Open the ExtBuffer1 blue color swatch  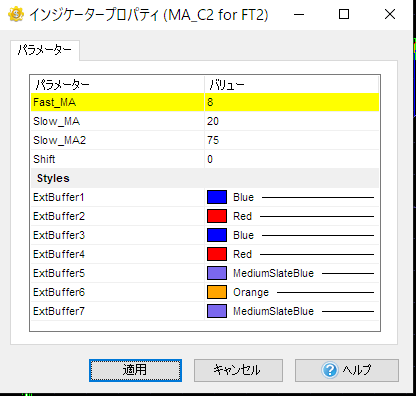tap(217, 197)
